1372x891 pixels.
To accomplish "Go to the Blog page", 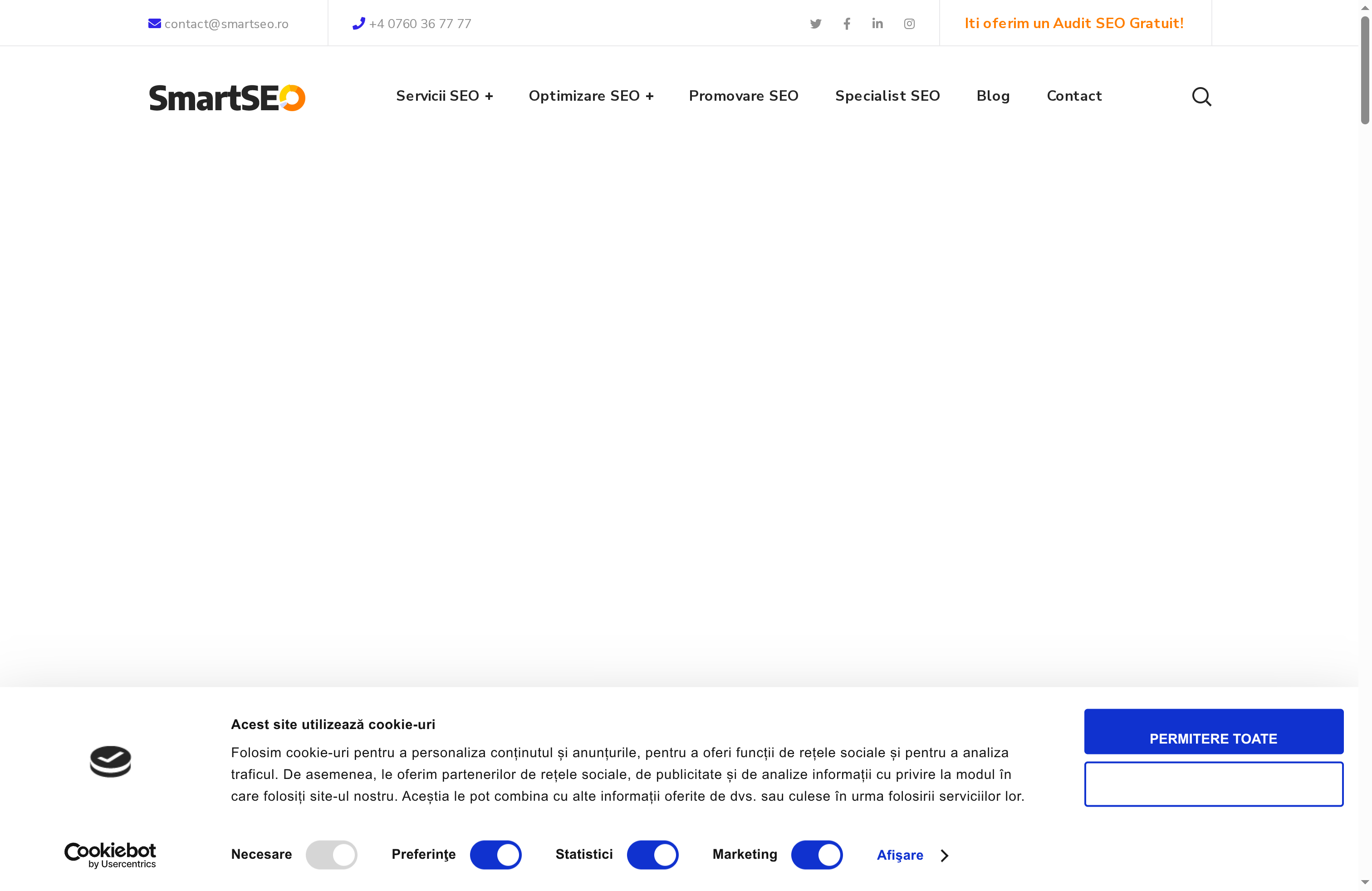I will pyautogui.click(x=993, y=96).
